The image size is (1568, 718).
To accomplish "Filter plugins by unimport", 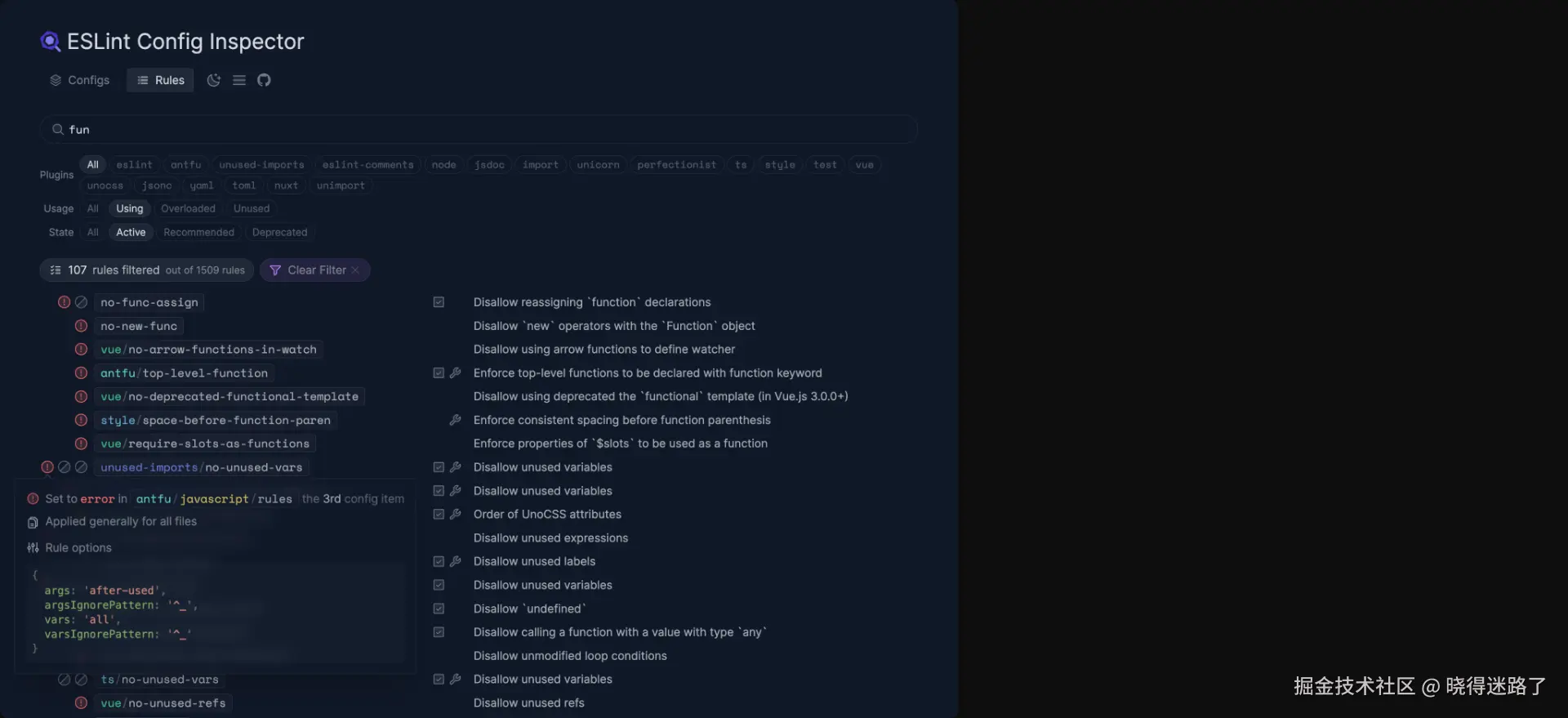I will coord(341,185).
